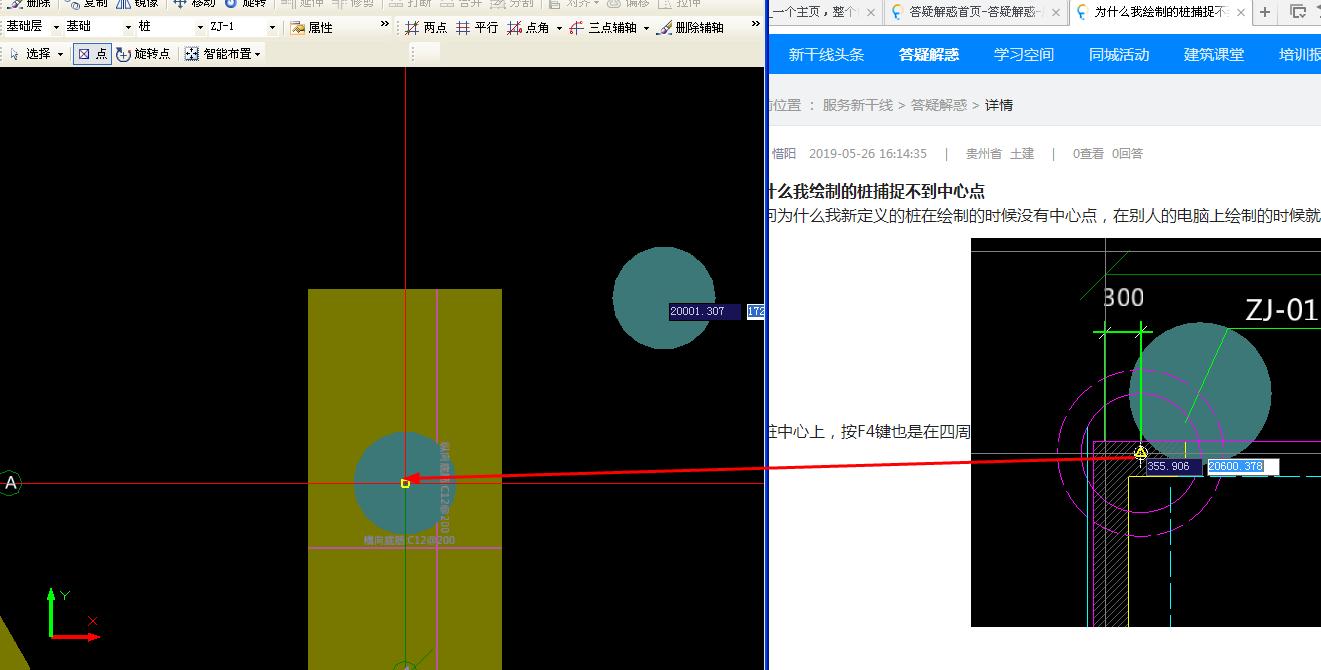The height and width of the screenshot is (670, 1321).
Task: Expand the 选择 dropdown arrow
Action: [60, 55]
